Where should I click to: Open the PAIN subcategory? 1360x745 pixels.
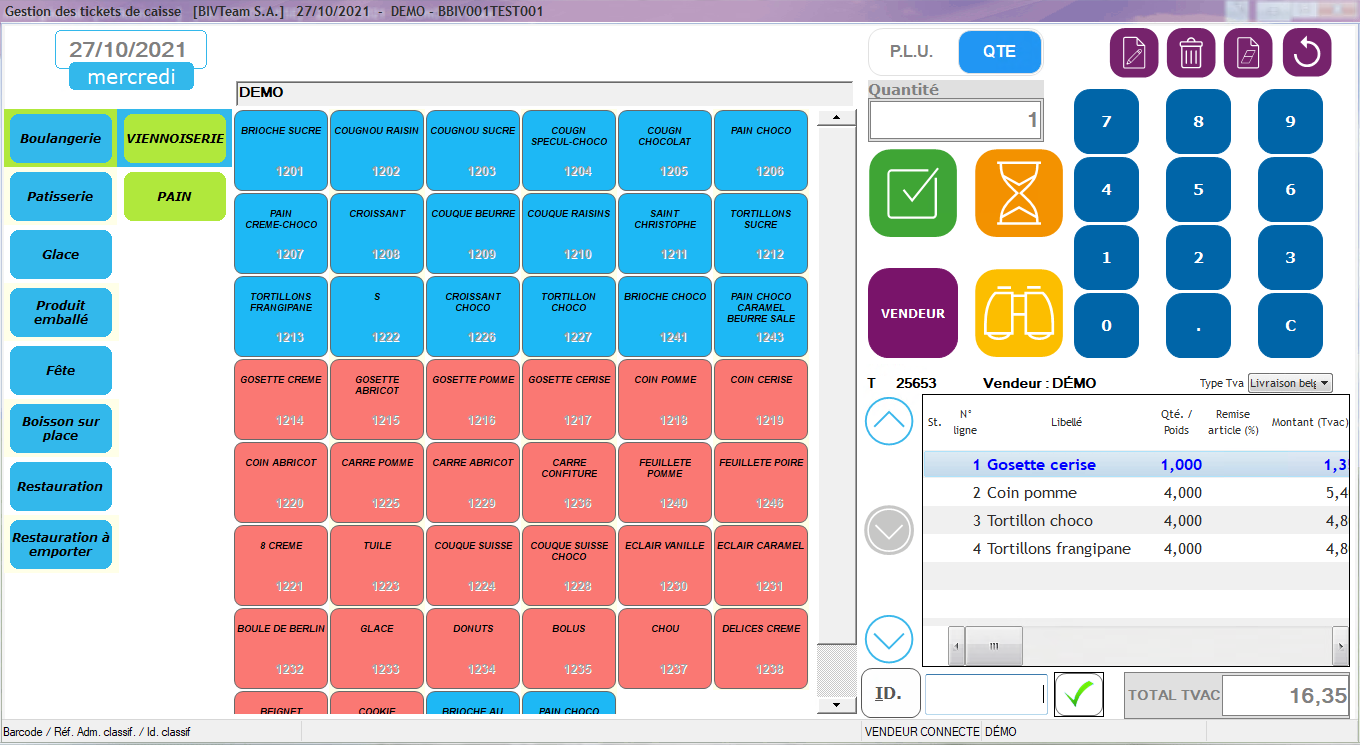tap(174, 197)
